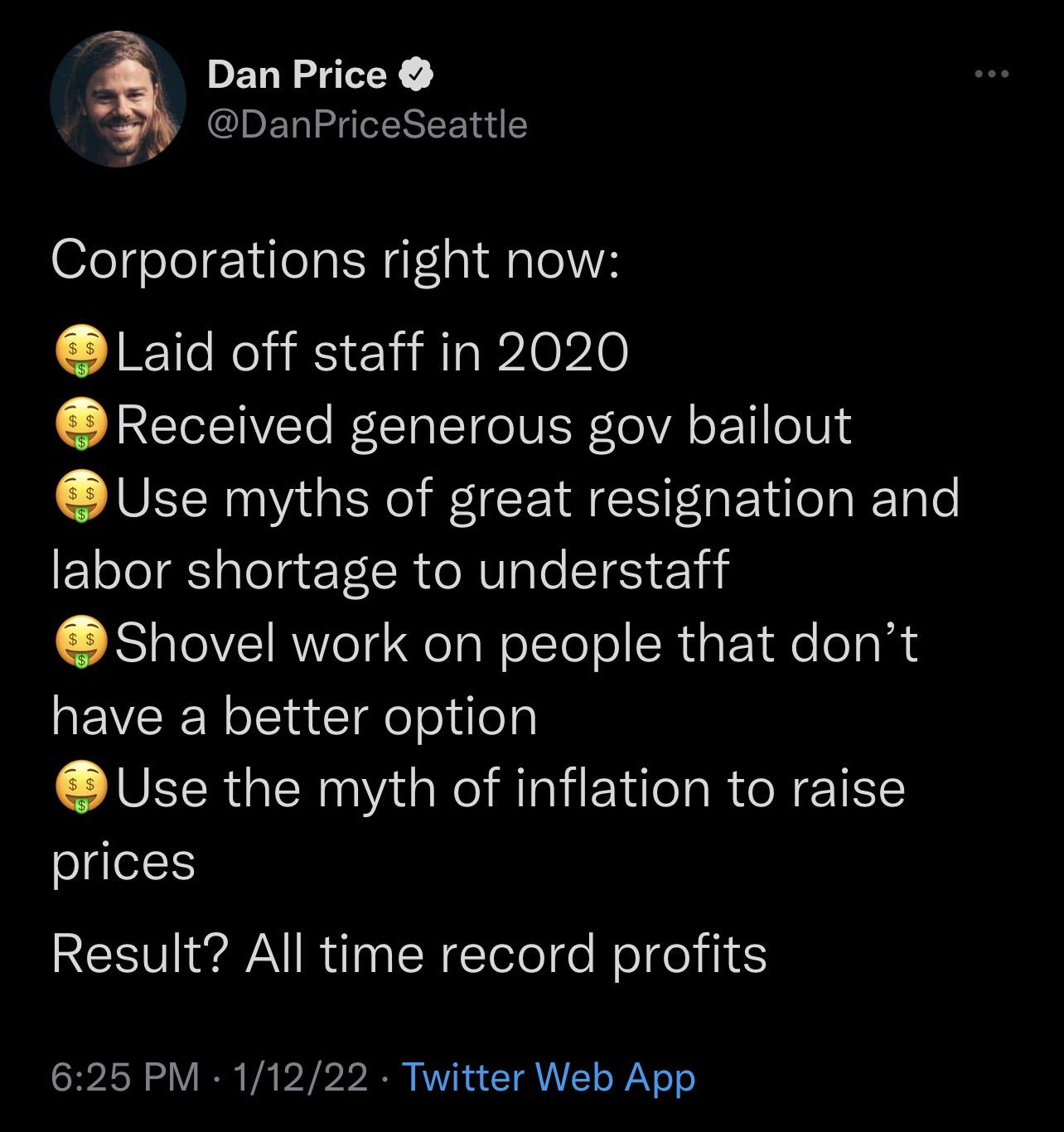Open the @DanPriceSeattle handle link
1064x1132 pixels.
coord(367,125)
